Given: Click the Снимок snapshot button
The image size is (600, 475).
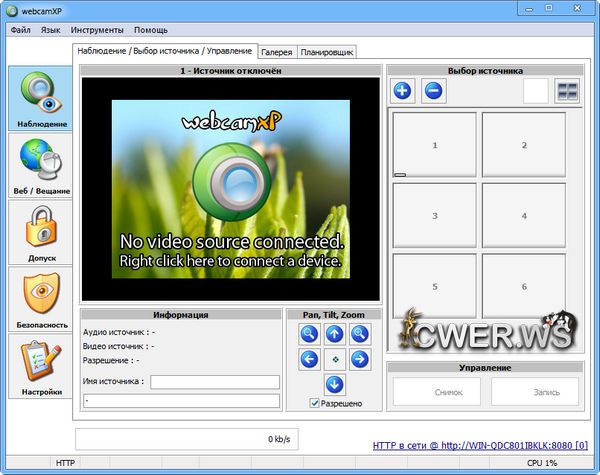Looking at the screenshot, I should tap(436, 392).
